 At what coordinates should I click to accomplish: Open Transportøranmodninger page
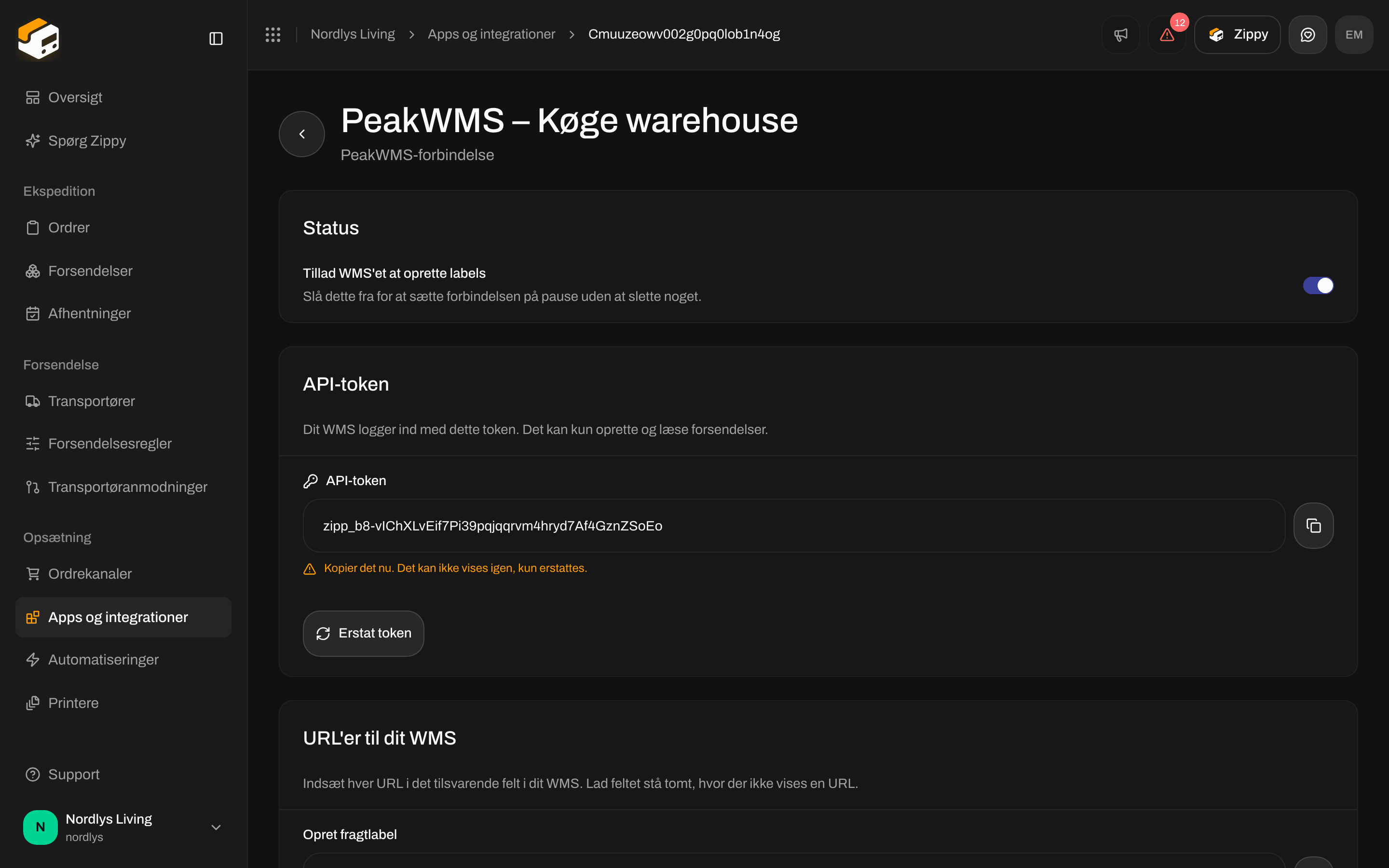pos(123,487)
